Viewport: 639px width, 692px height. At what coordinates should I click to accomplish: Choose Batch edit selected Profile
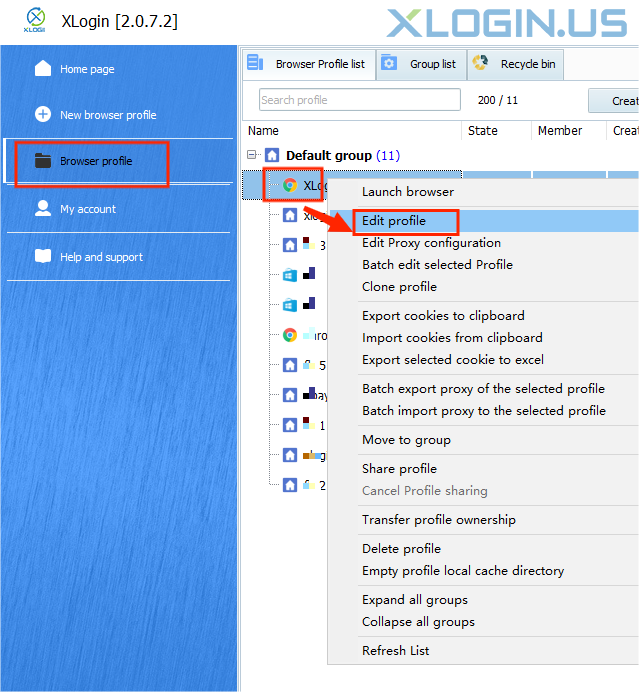pyautogui.click(x=437, y=265)
